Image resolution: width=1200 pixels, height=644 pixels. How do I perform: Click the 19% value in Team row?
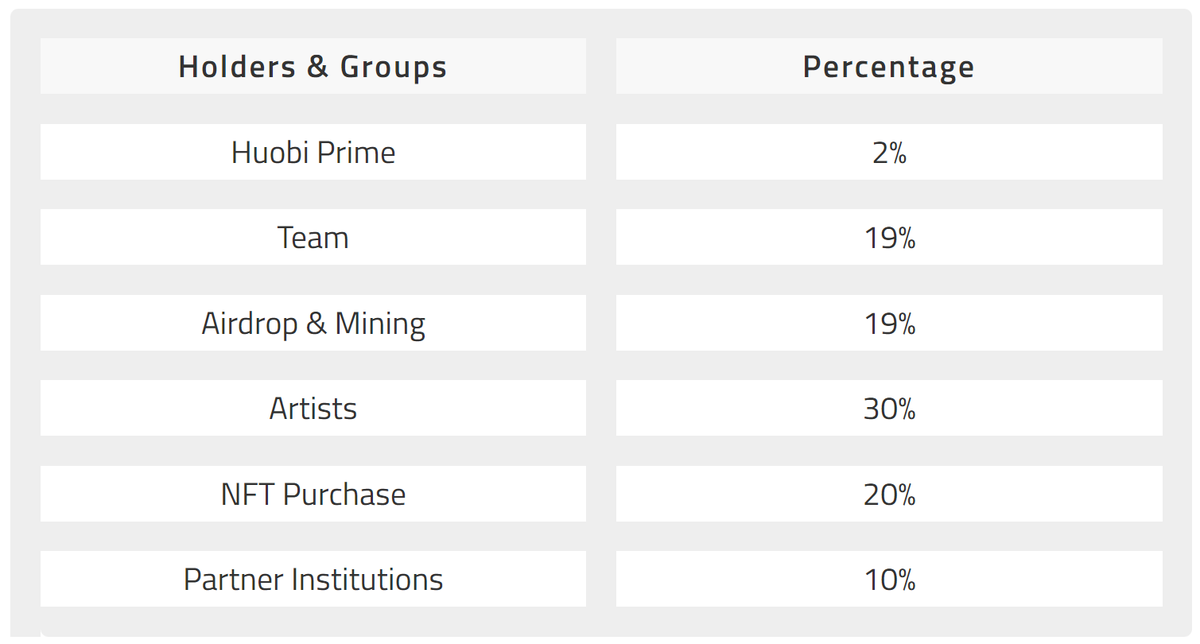point(888,238)
